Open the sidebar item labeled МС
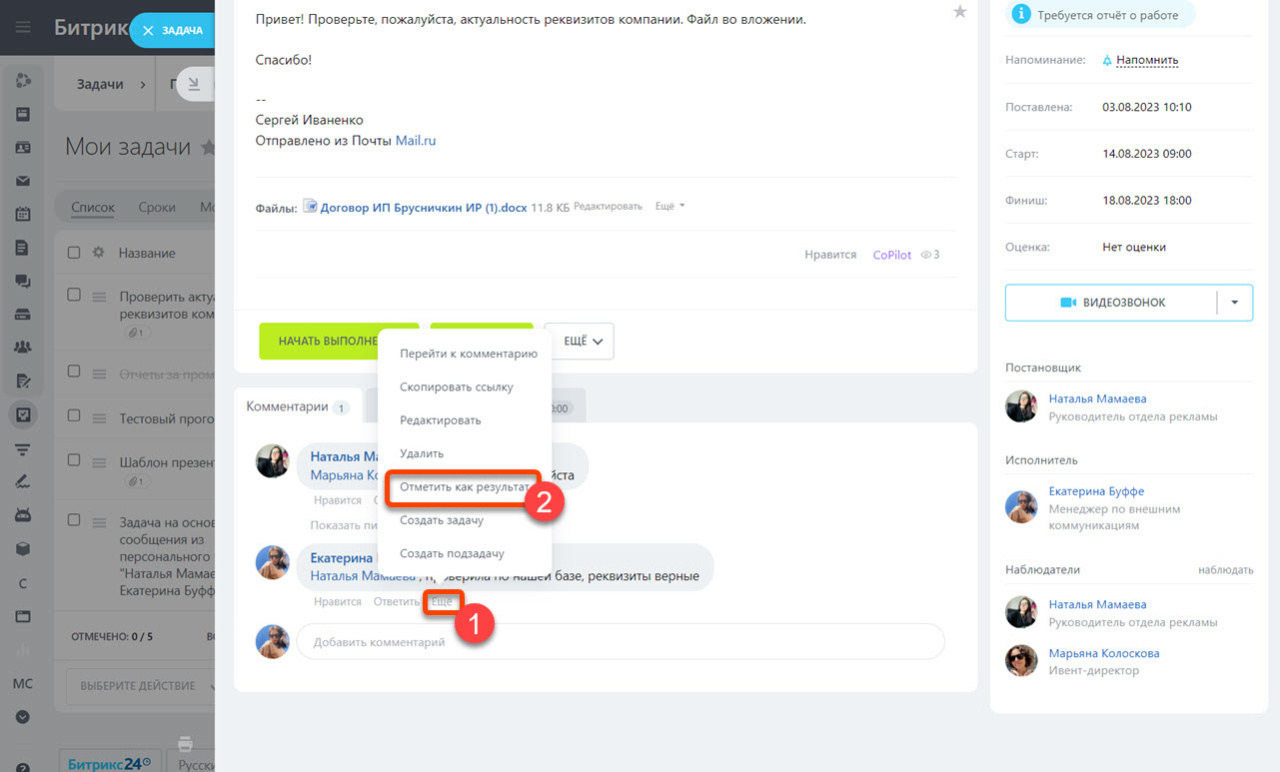1280x772 pixels. pyautogui.click(x=22, y=684)
